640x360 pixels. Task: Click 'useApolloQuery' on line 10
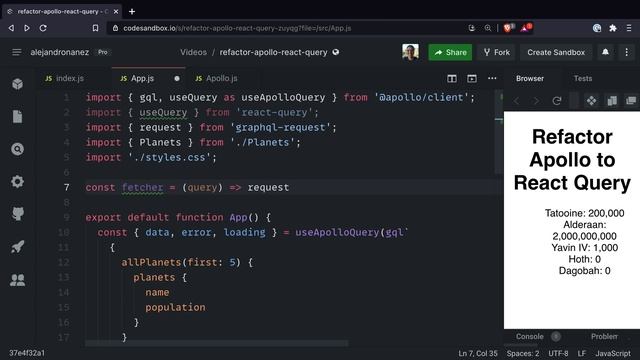(337, 232)
